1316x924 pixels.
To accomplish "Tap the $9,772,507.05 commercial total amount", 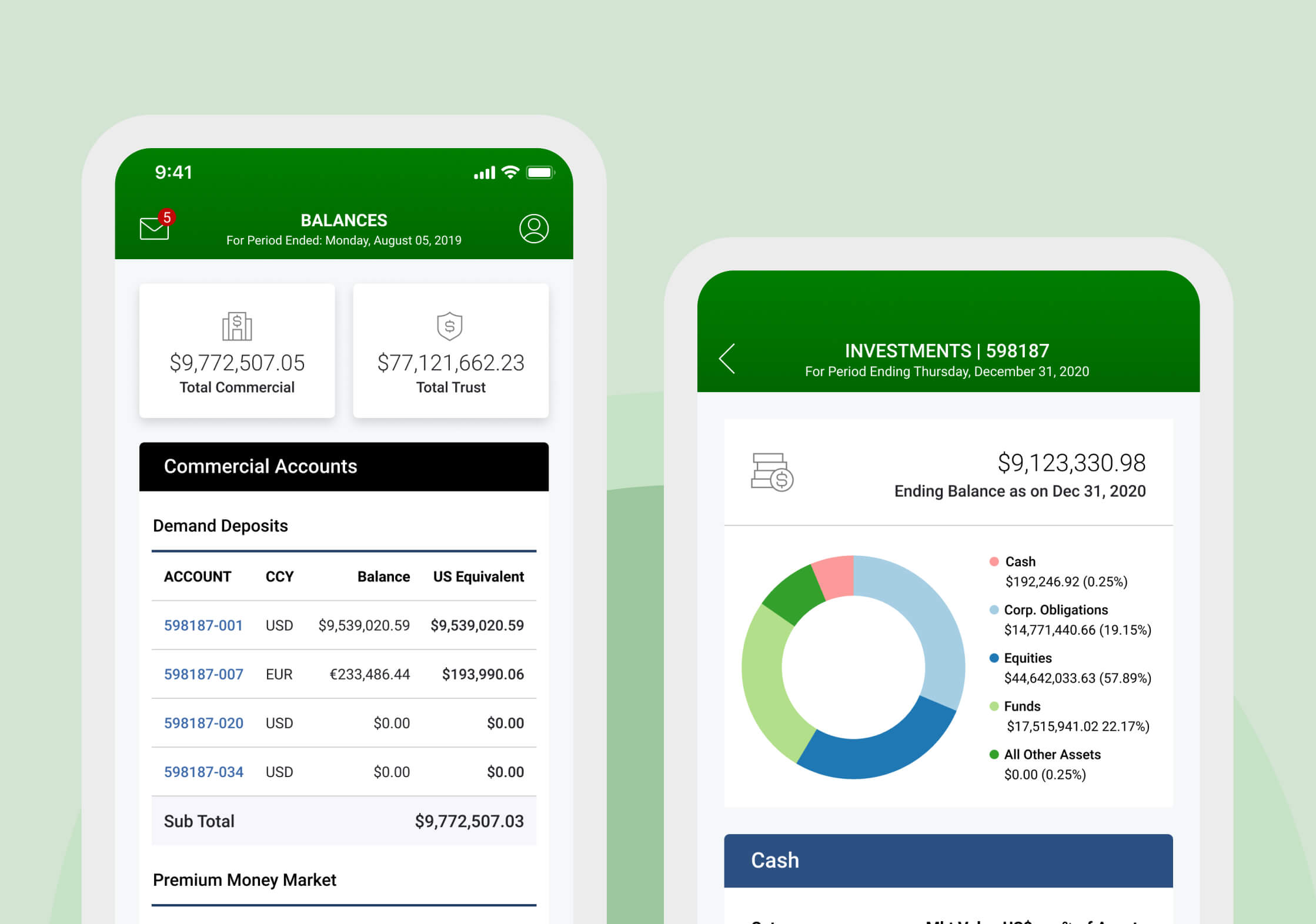I will coord(237,363).
